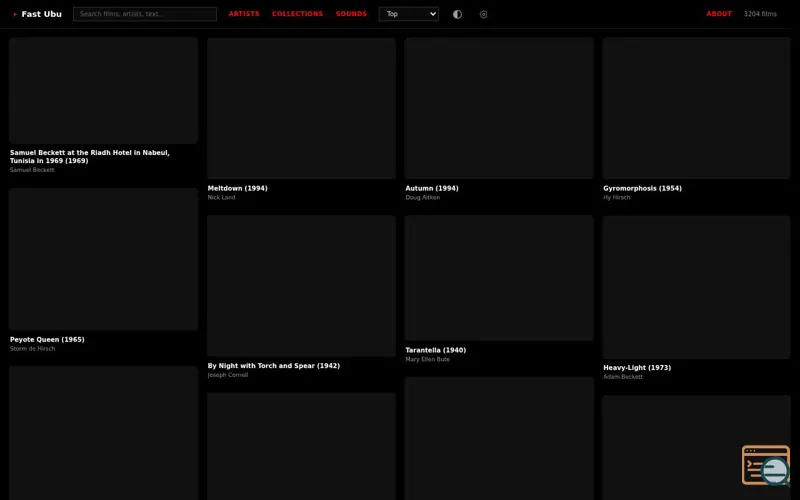
Task: Open the Gyromorphosis (1954) thumbnail
Action: pos(696,108)
